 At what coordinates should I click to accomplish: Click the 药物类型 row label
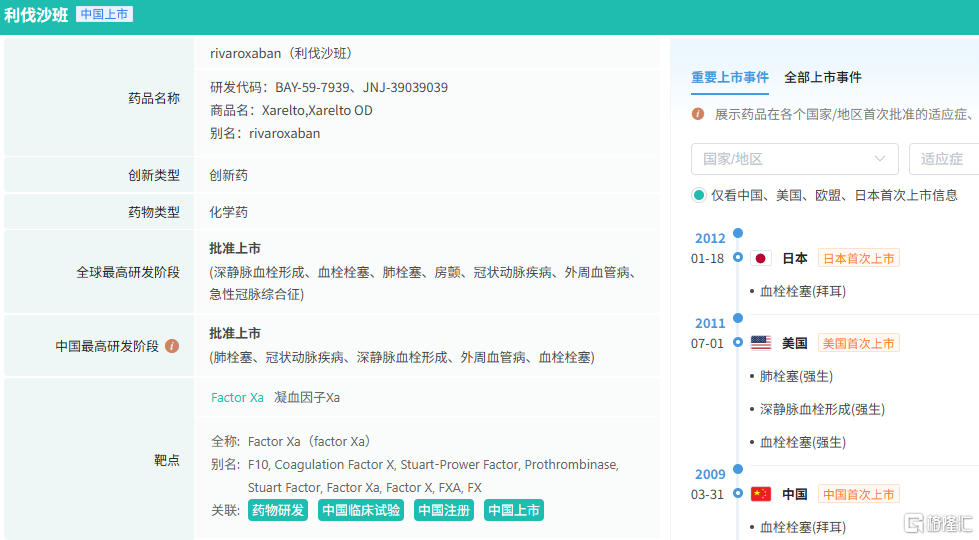pyautogui.click(x=154, y=212)
